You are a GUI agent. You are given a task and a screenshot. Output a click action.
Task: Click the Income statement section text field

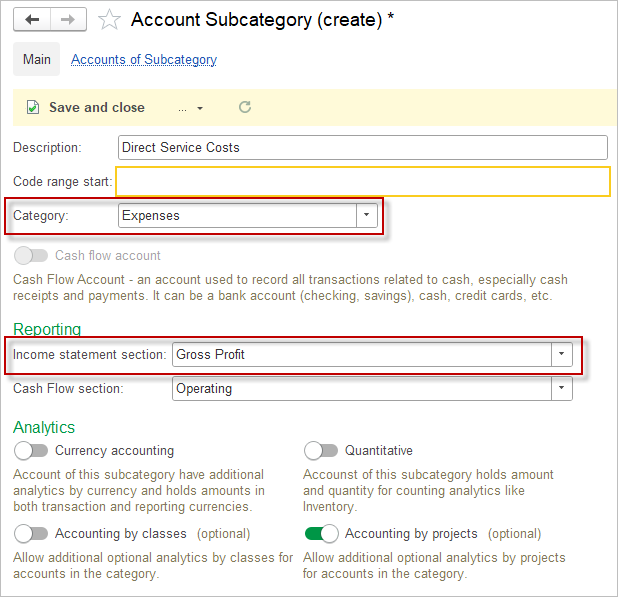coord(361,354)
